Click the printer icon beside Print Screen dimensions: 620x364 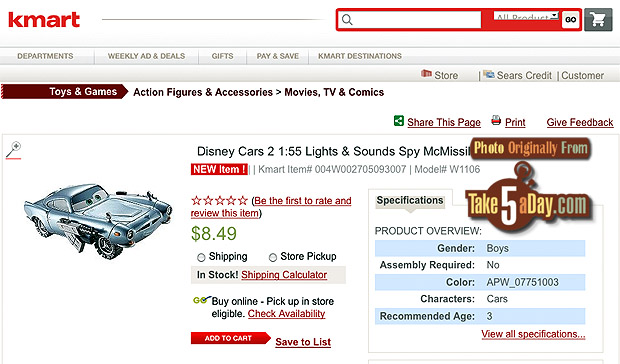click(496, 120)
